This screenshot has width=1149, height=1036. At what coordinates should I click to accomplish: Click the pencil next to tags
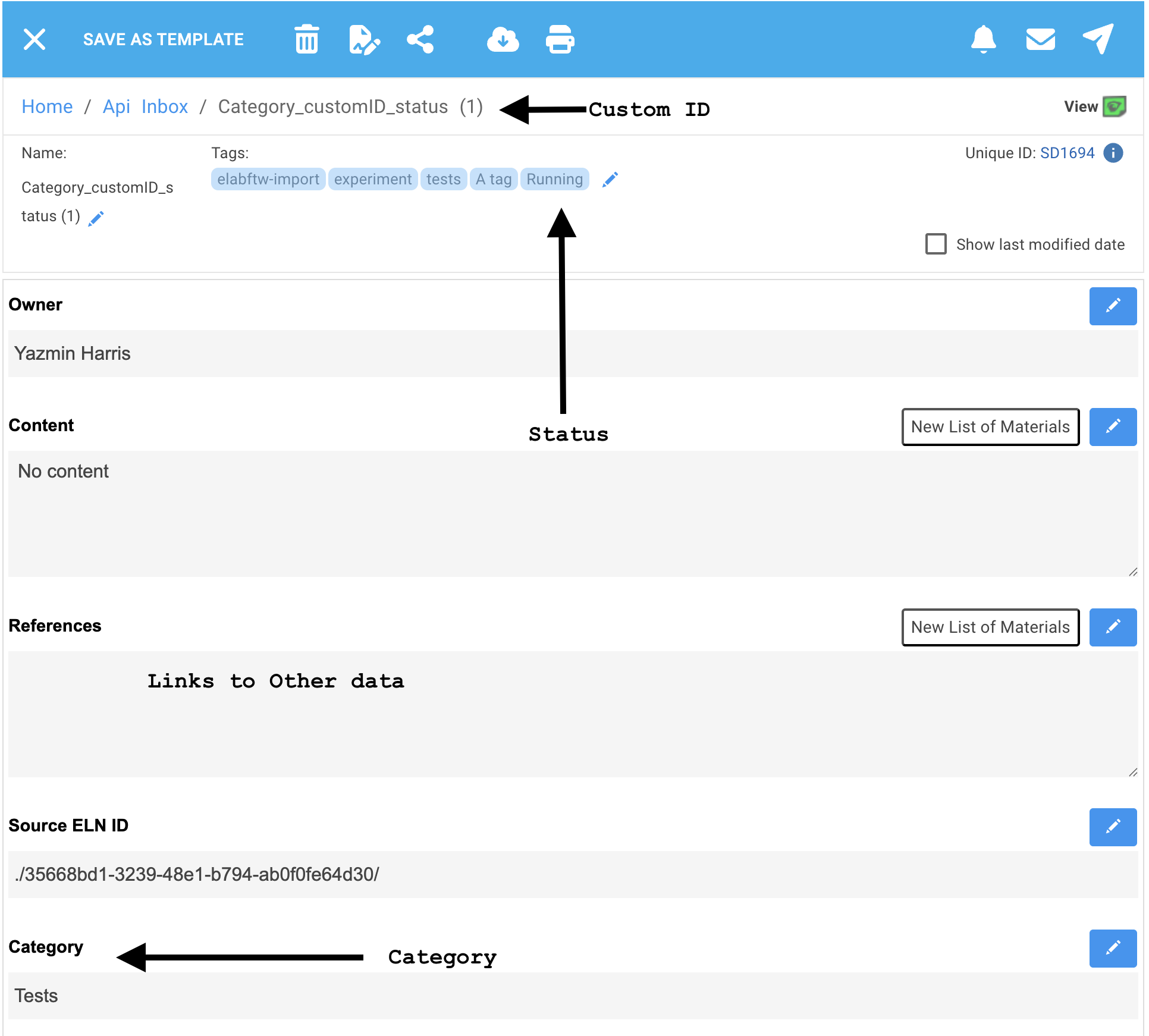[610, 180]
